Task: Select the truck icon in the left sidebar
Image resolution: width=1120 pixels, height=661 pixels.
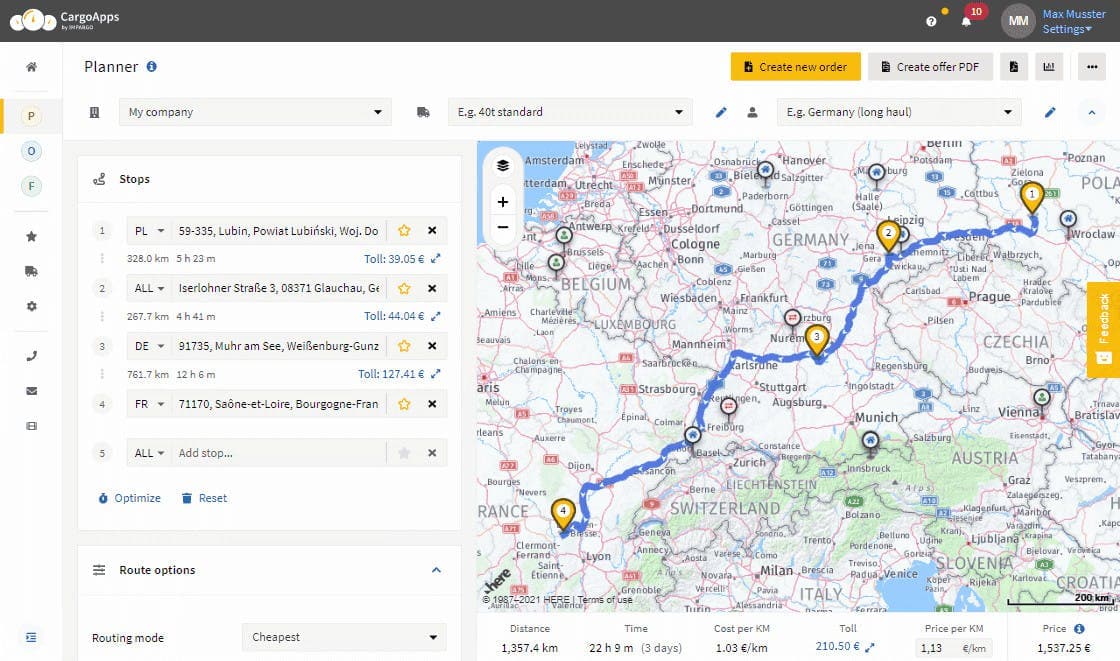Action: coord(30,270)
